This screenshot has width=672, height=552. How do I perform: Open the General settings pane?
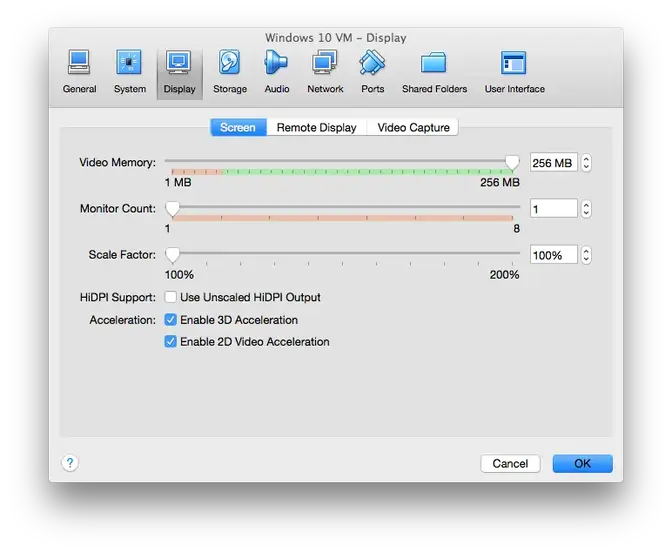(x=79, y=72)
